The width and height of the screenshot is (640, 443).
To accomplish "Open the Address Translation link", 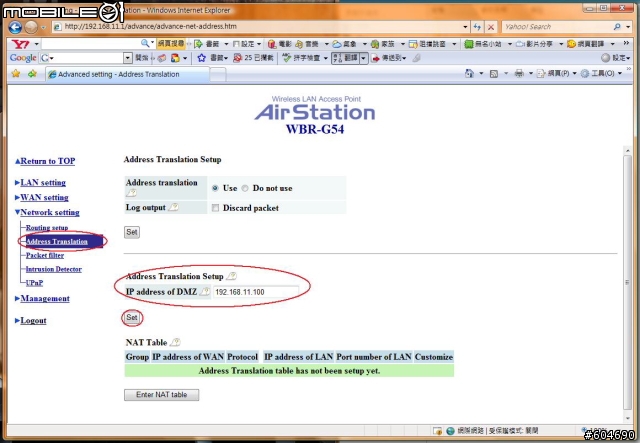I will coord(57,241).
